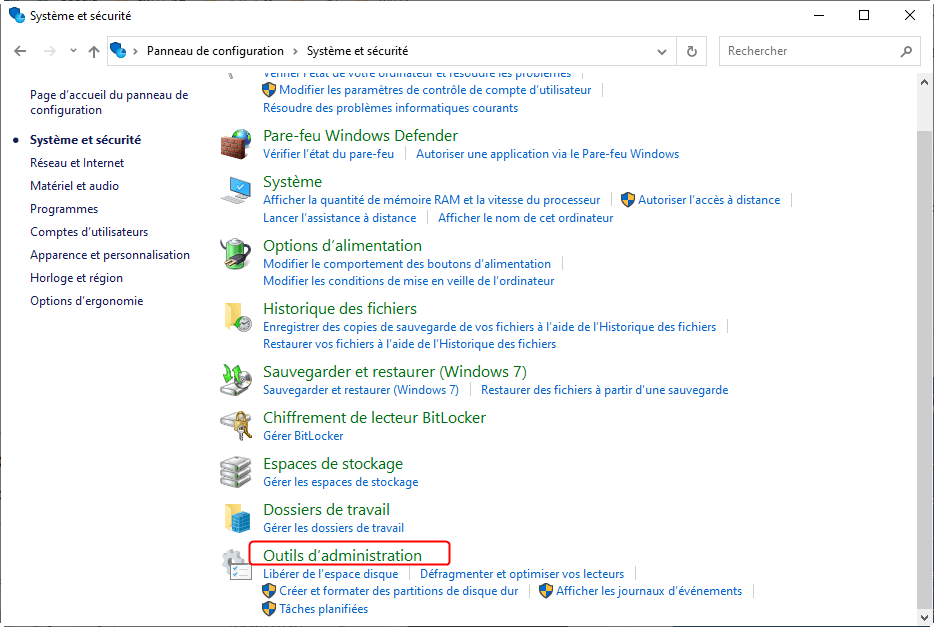Click Lancer l'assistance à distance
Viewport: 934px width, 627px height.
[340, 218]
